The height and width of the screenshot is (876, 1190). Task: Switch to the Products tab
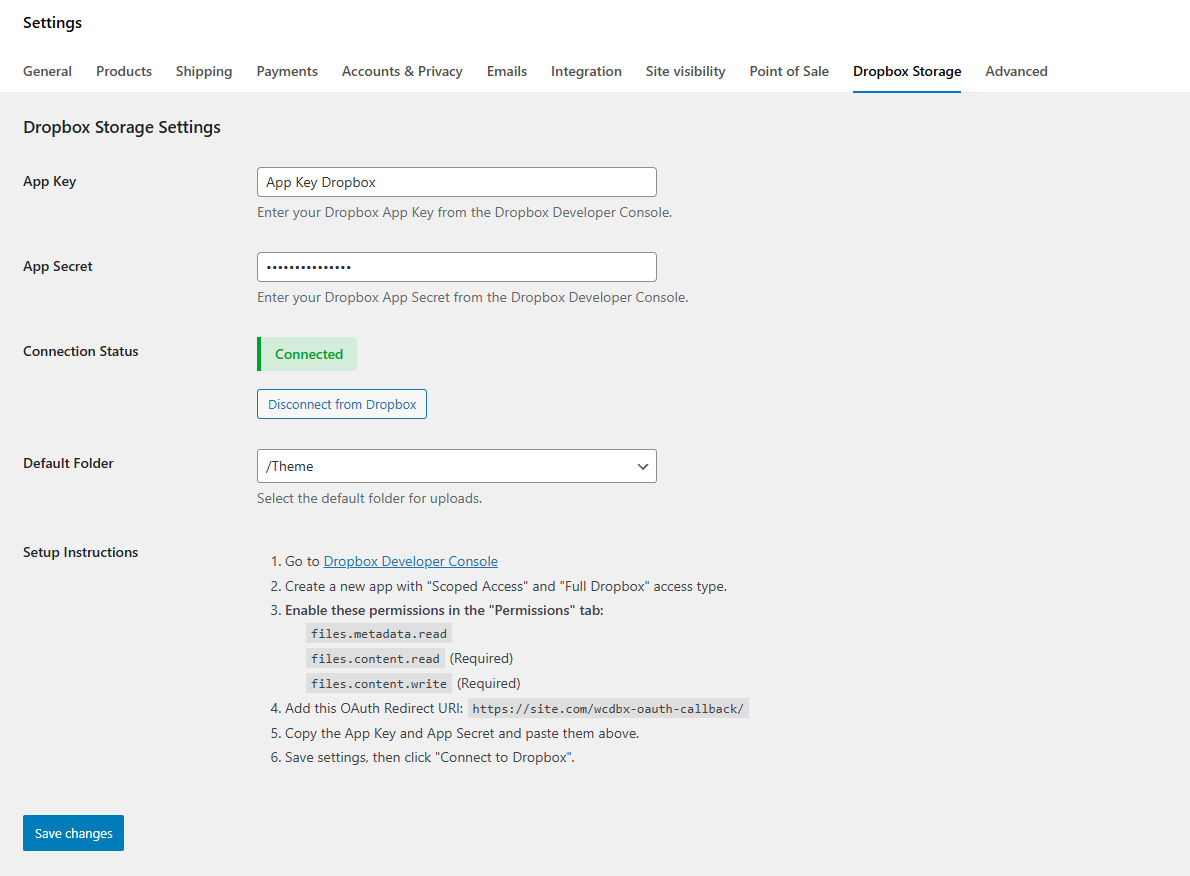pos(124,71)
